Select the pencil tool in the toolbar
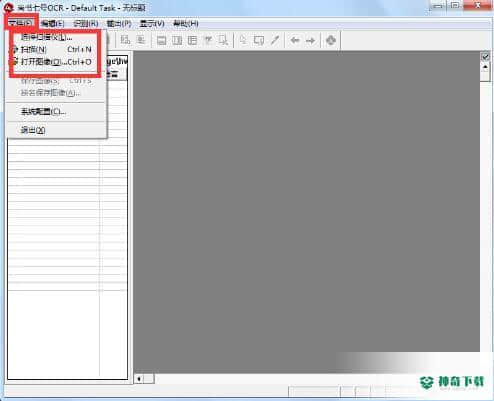 point(275,40)
